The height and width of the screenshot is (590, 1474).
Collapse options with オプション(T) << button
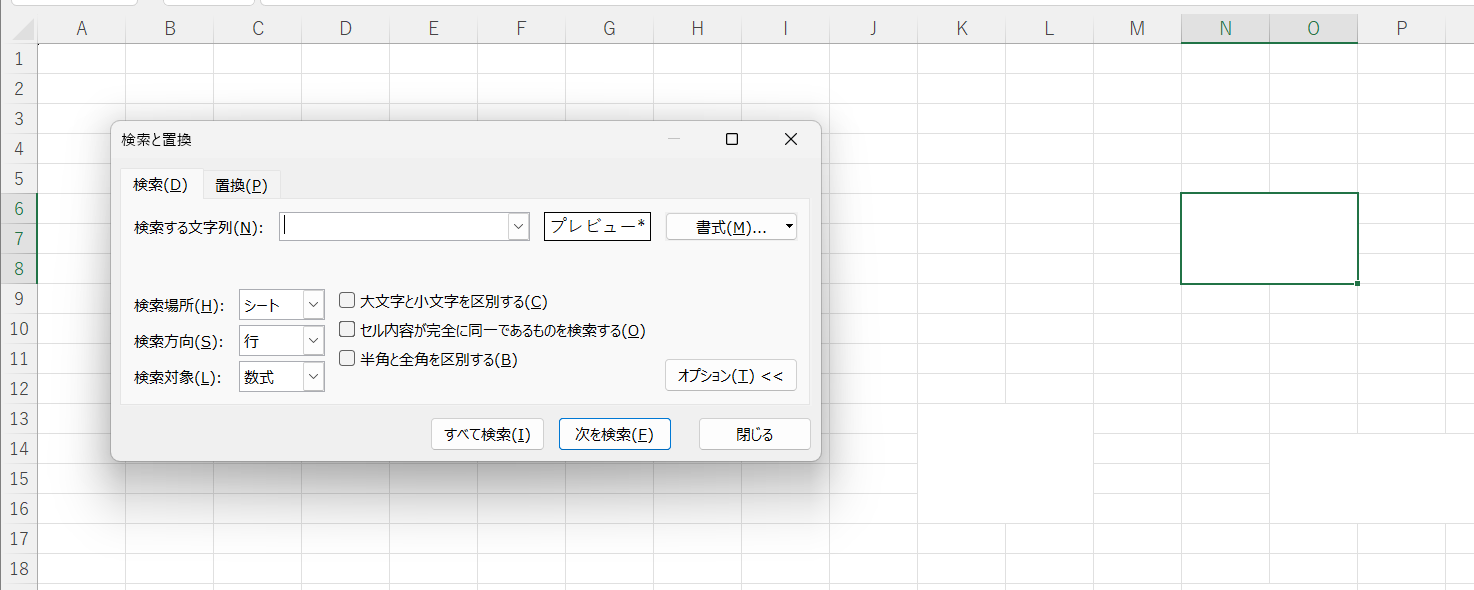coord(730,376)
